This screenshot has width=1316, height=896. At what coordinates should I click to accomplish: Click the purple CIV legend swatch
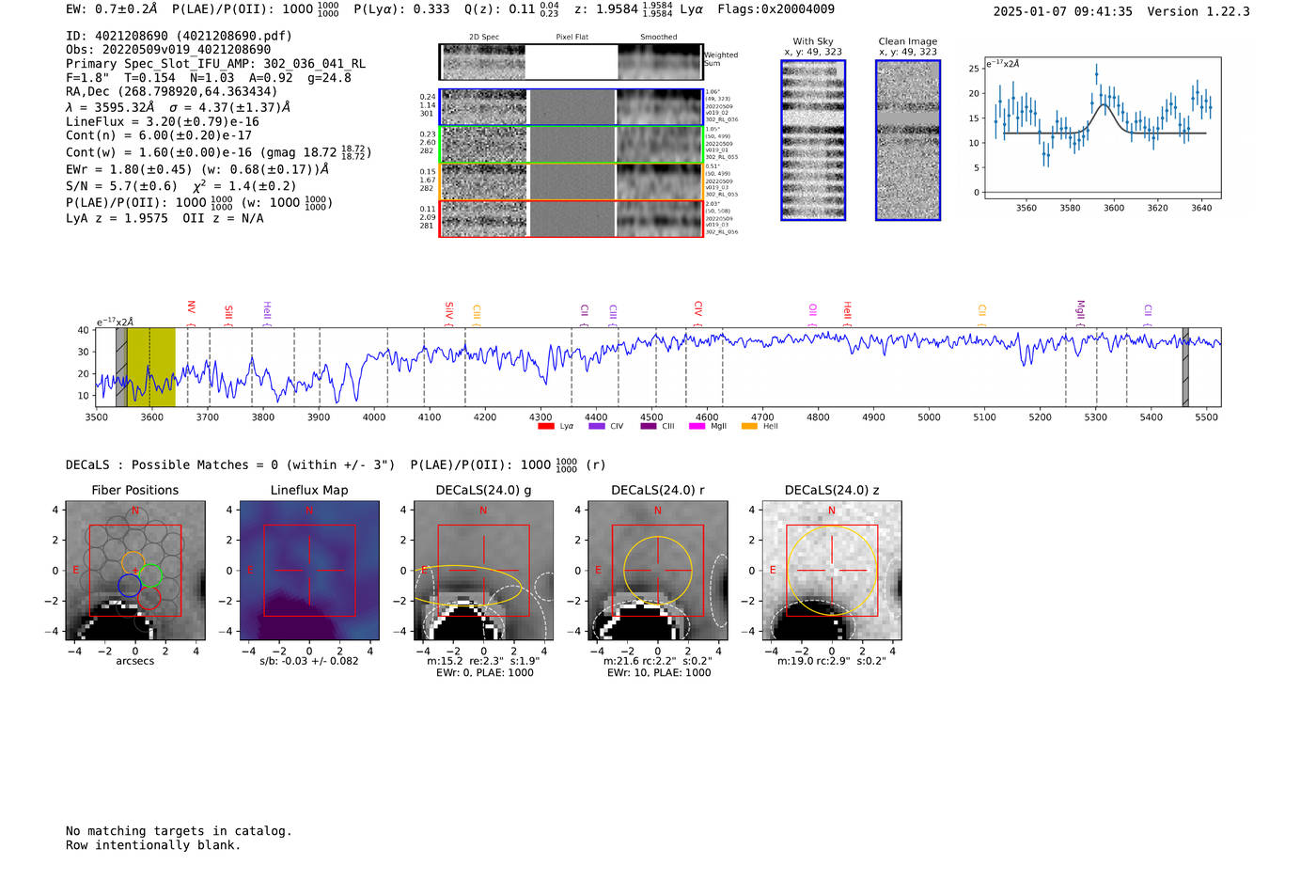coord(596,427)
